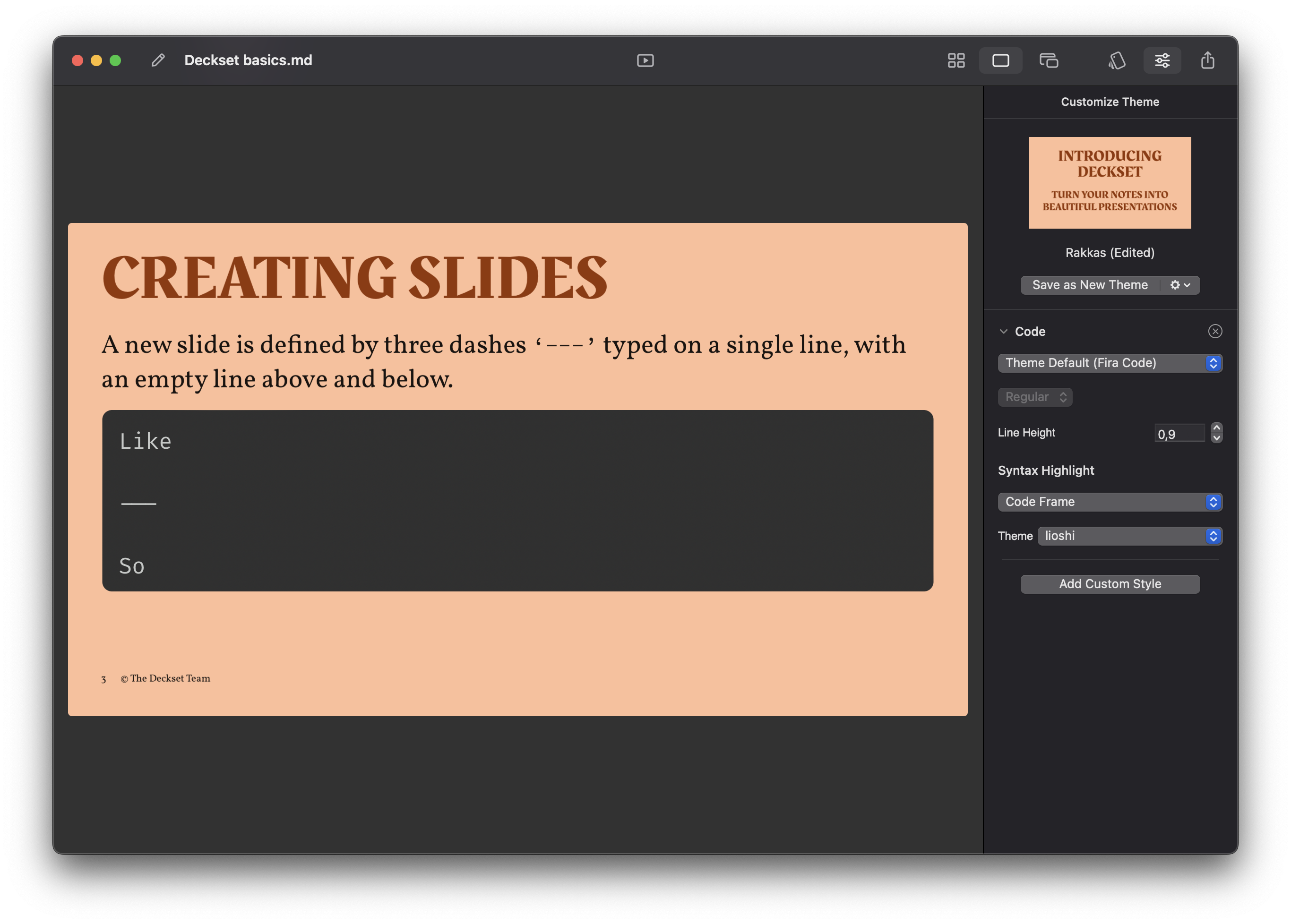Collapse the Code section chevron
The height and width of the screenshot is (924, 1291).
[x=1004, y=331]
